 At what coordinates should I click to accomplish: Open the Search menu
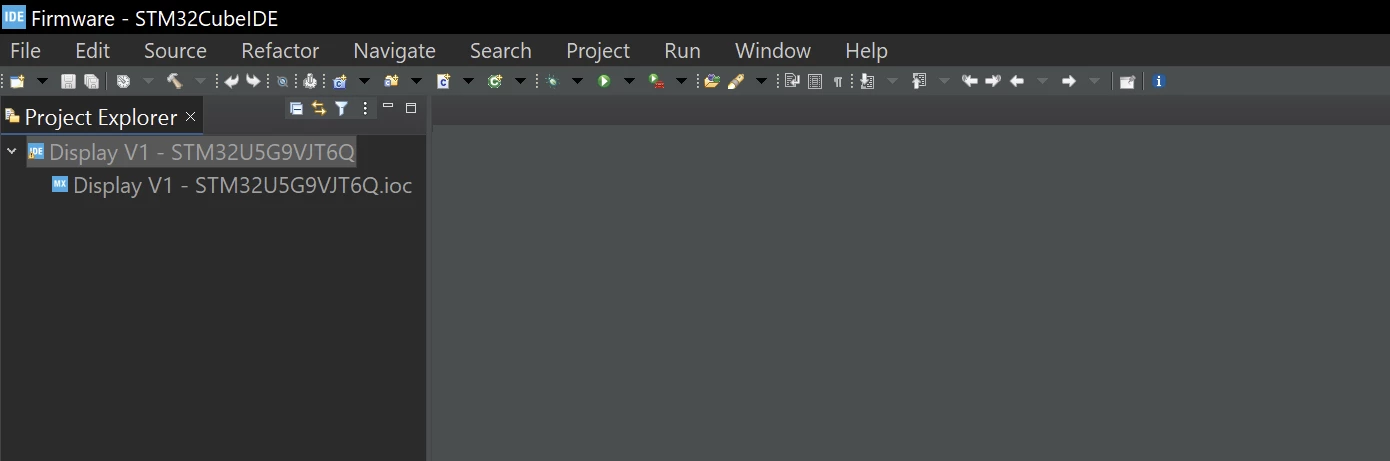(x=500, y=51)
